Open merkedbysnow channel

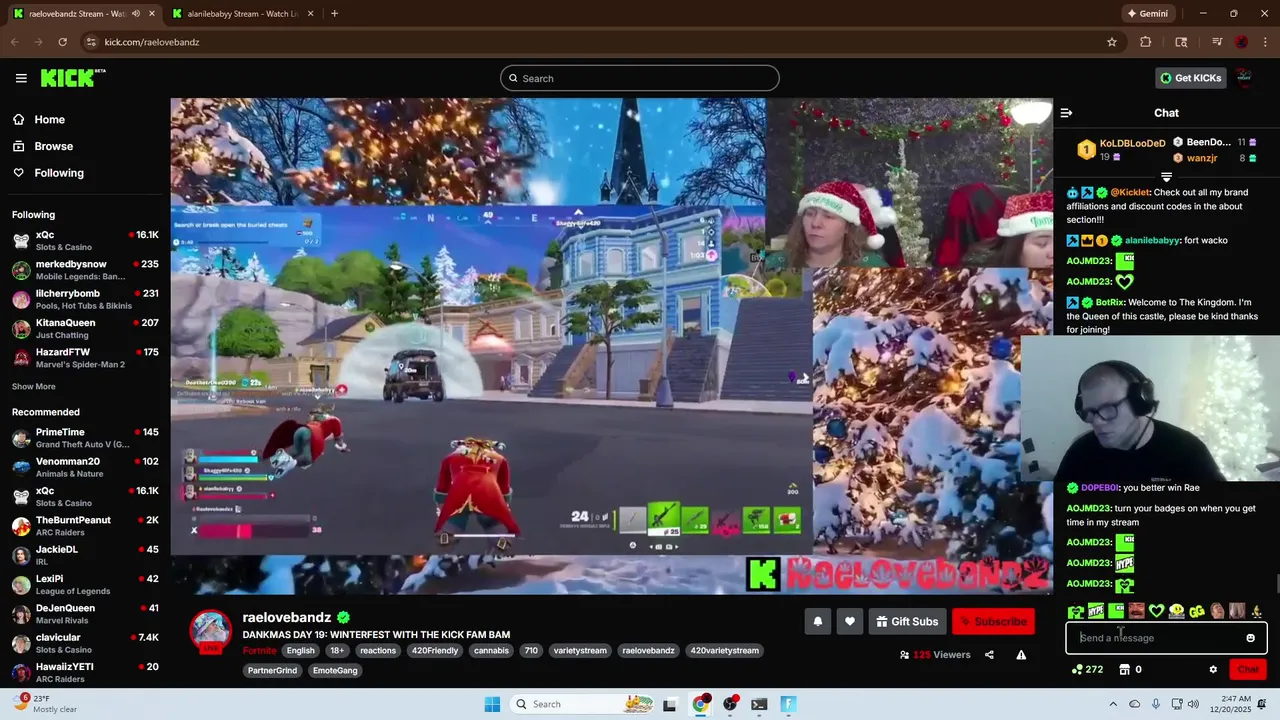point(85,270)
